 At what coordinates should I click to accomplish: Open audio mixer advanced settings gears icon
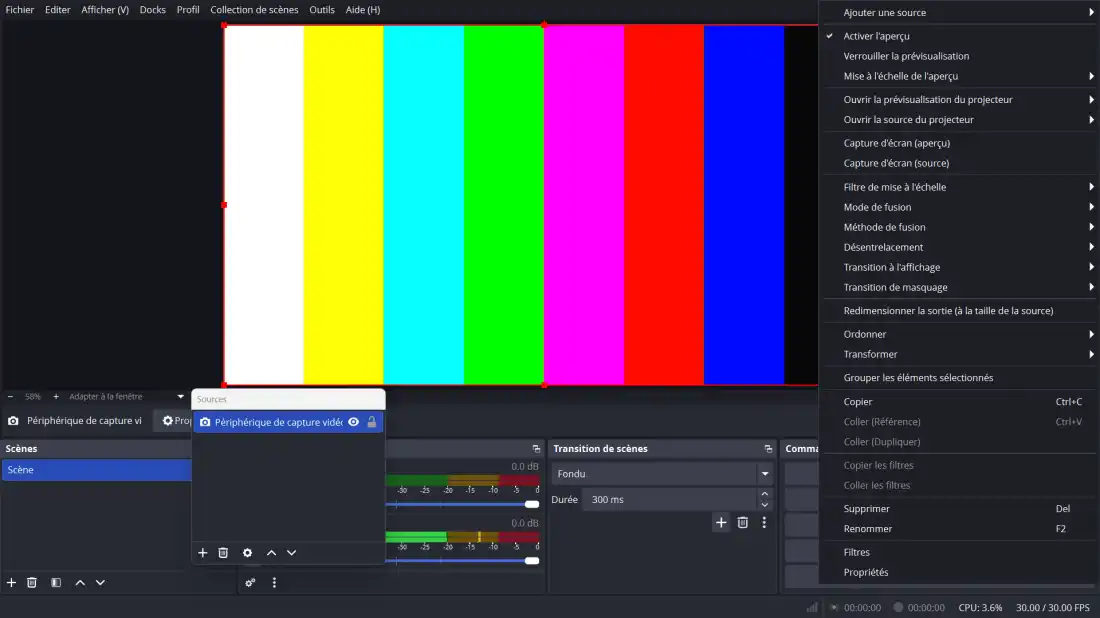(250, 583)
